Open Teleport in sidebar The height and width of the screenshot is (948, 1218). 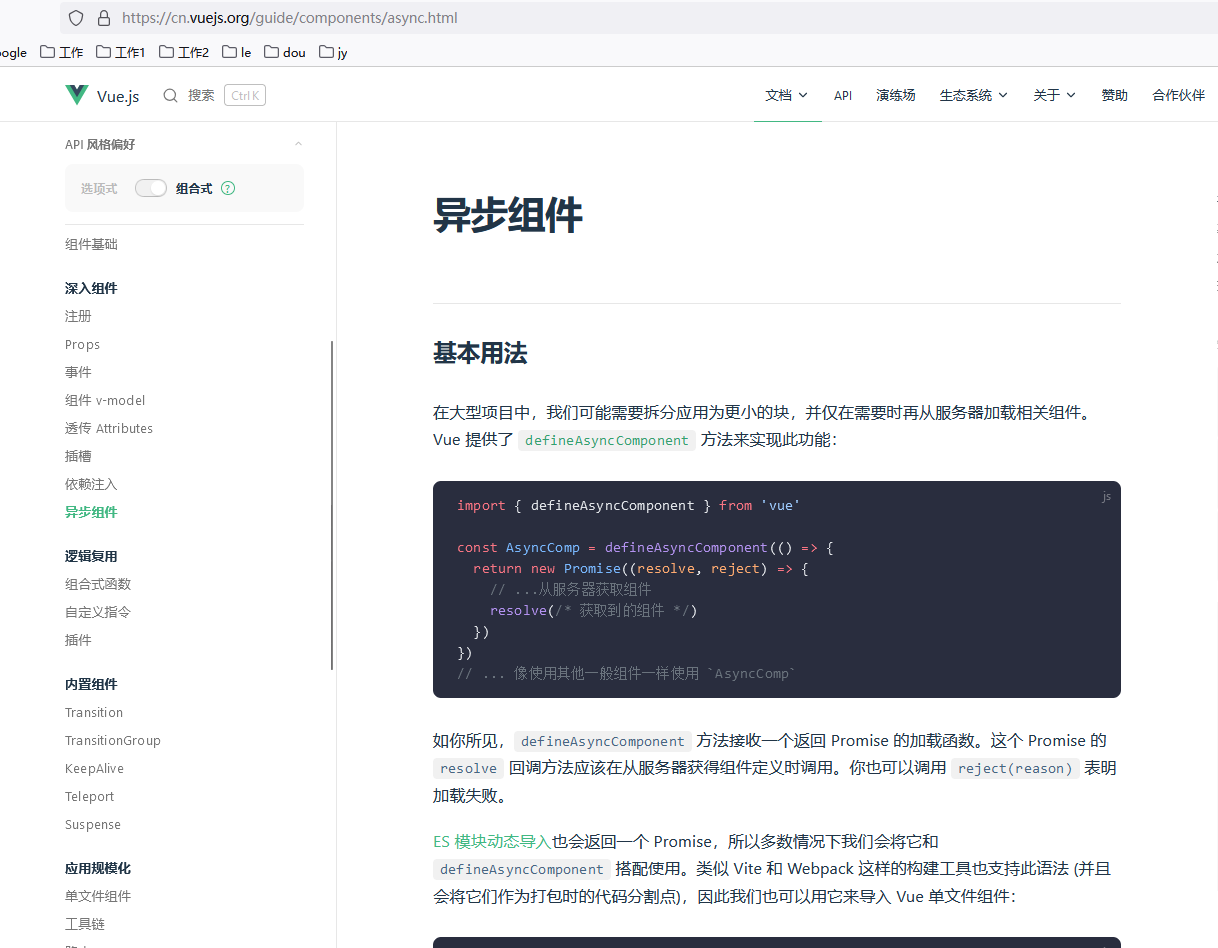pyautogui.click(x=90, y=796)
